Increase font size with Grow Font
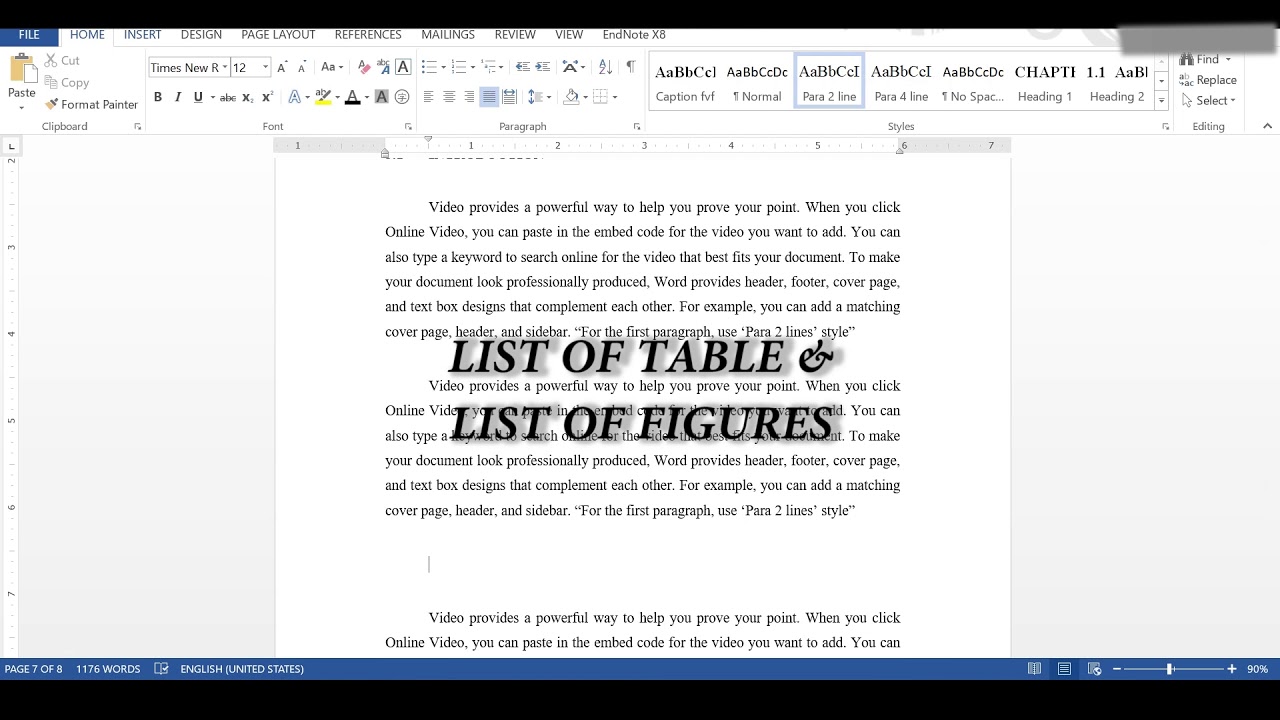 282,67
